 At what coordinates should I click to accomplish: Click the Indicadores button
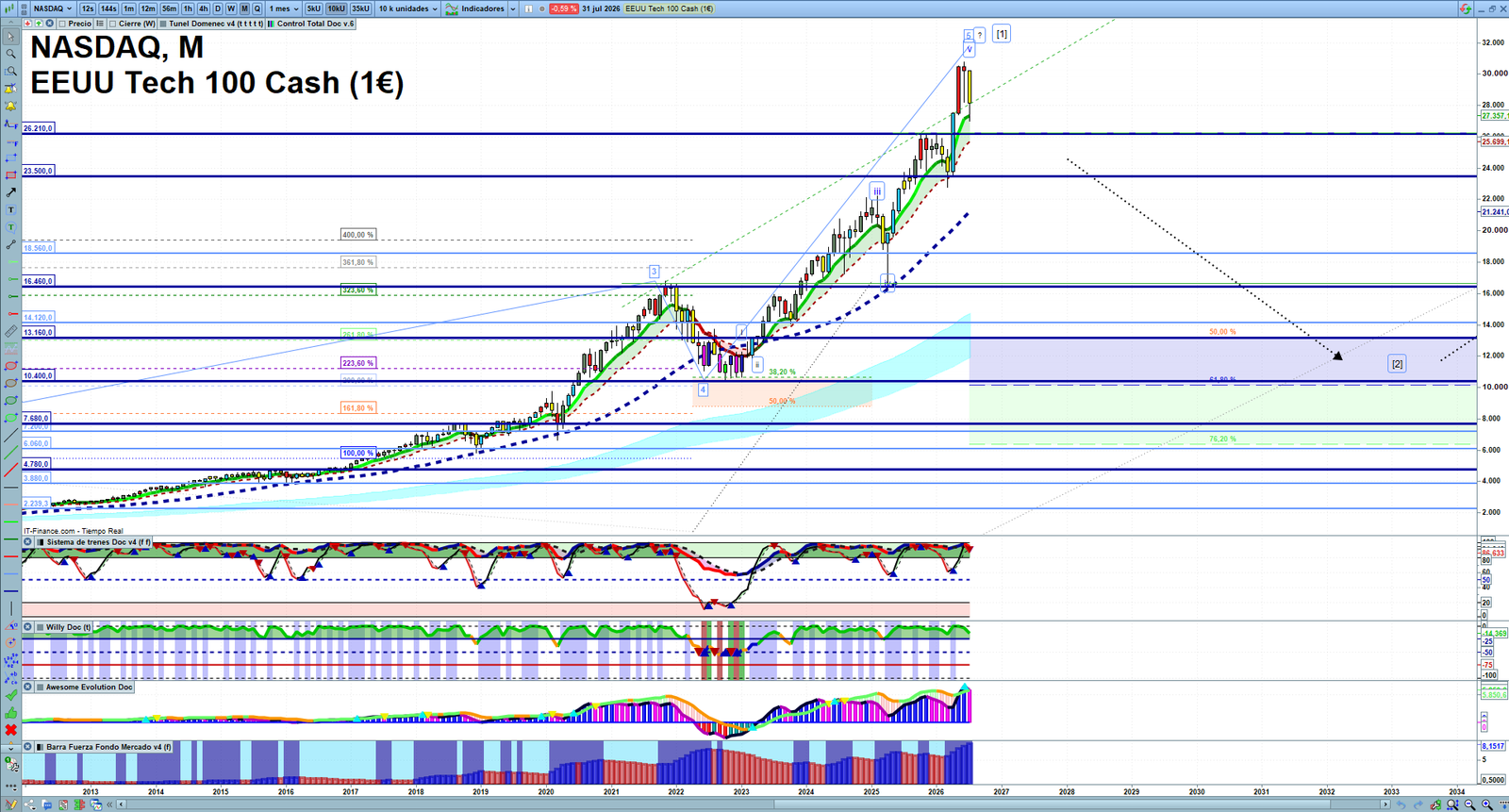pos(474,8)
